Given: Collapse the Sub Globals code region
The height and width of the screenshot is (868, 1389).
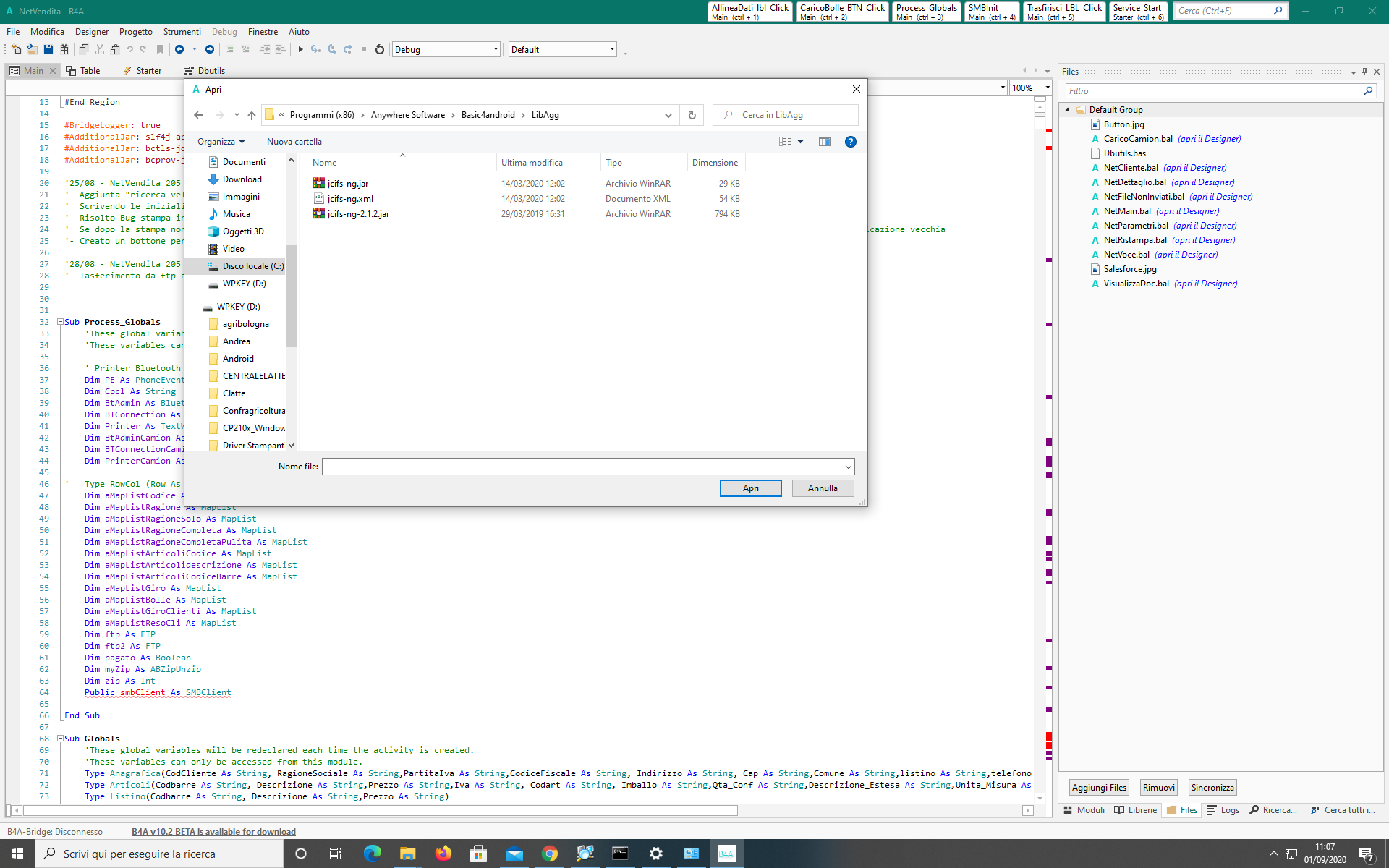Looking at the screenshot, I should point(60,739).
